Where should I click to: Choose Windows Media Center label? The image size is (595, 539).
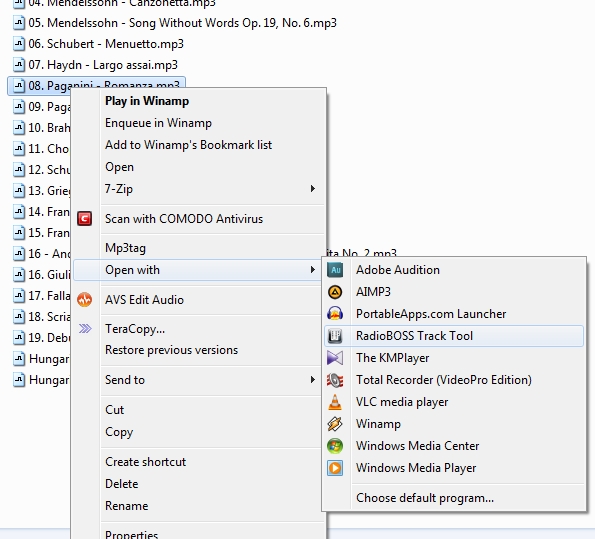click(417, 446)
